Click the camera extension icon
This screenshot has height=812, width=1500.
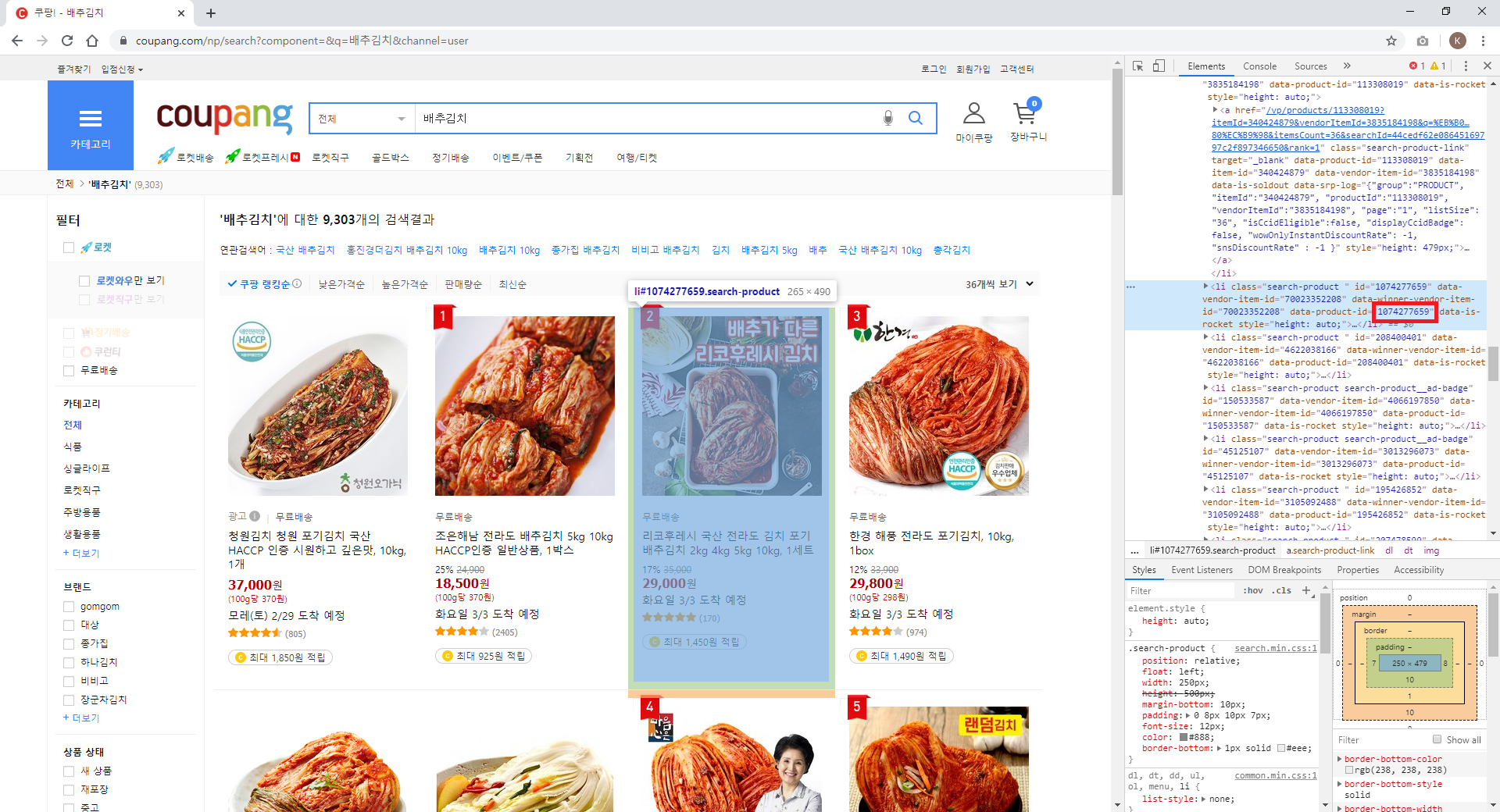[x=1423, y=41]
